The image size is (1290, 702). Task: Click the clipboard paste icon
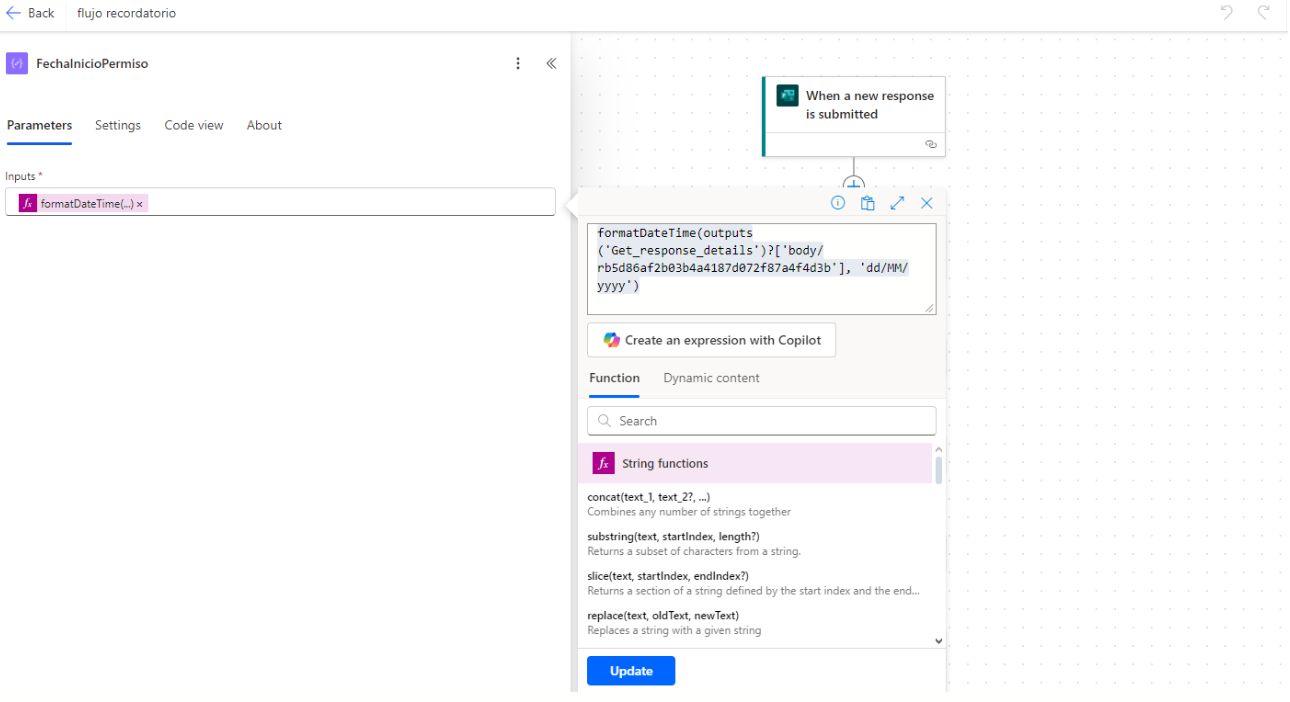pos(868,203)
